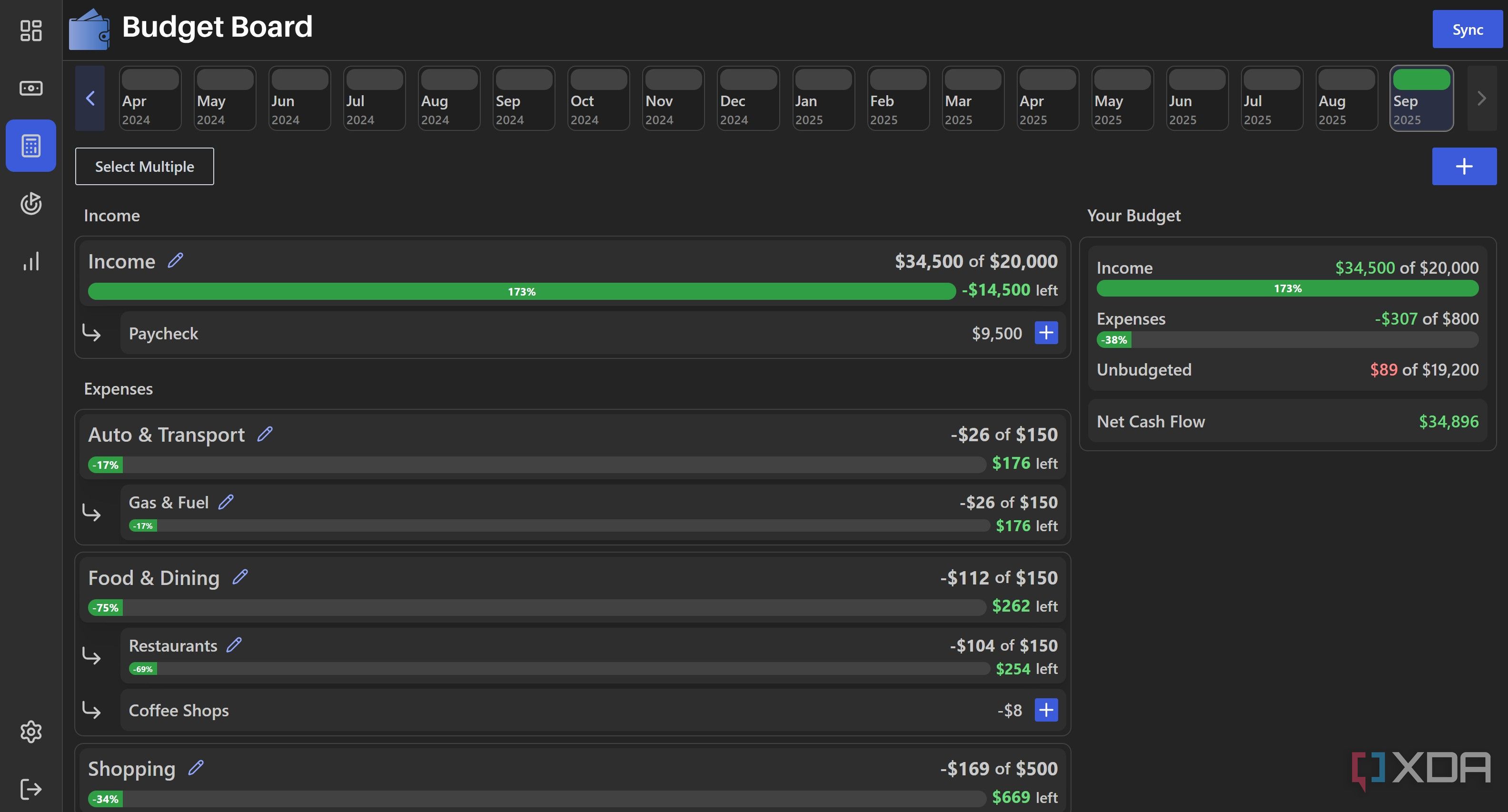Select the Jan 2025 month card

coord(823,98)
